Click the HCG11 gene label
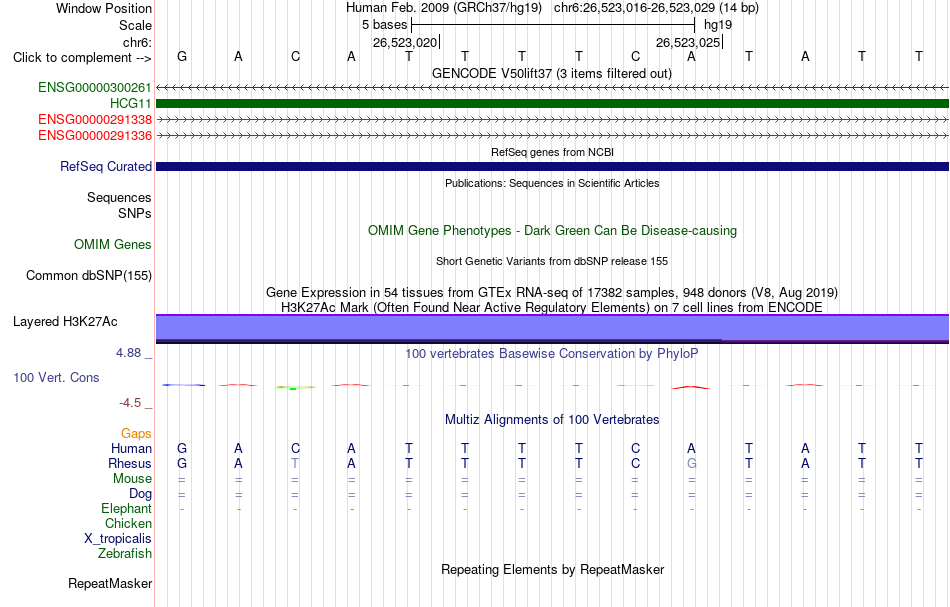This screenshot has height=607, width=950. click(130, 104)
